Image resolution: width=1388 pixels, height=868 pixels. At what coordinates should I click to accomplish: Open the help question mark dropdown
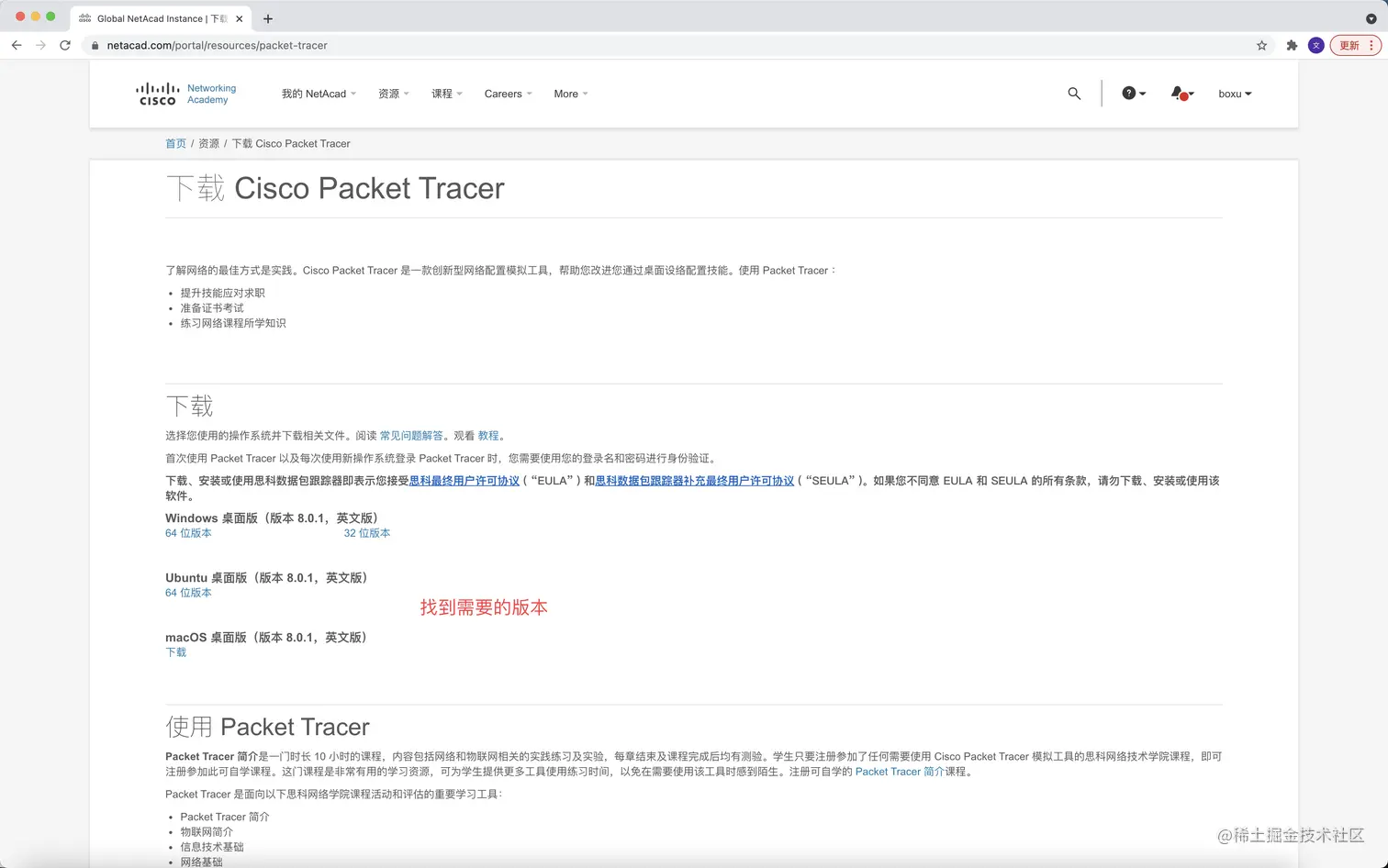1134,94
